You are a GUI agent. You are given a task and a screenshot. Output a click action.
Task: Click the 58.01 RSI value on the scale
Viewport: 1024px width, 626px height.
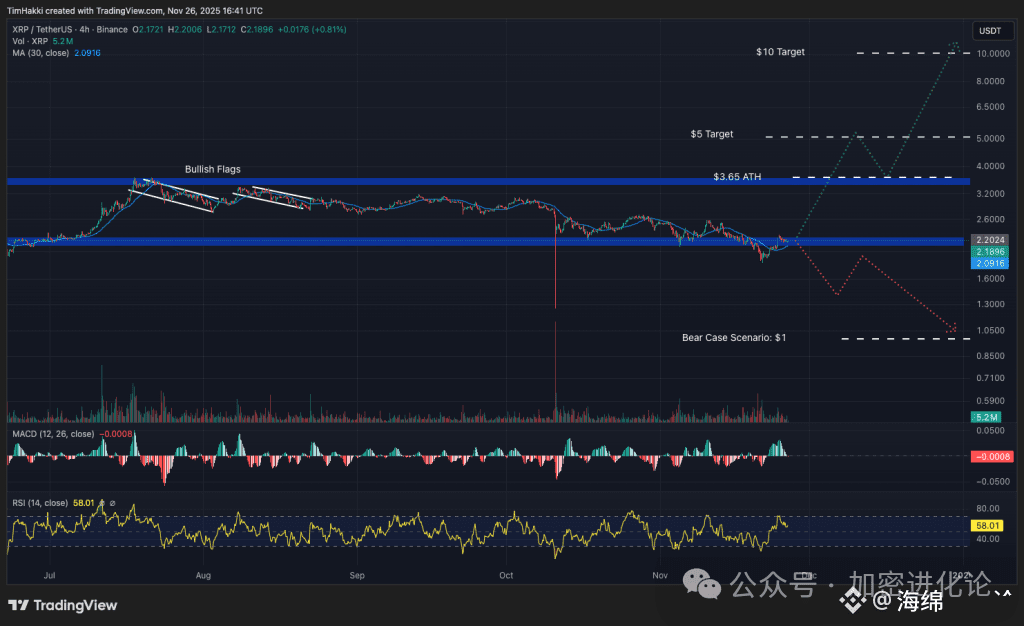(x=988, y=524)
